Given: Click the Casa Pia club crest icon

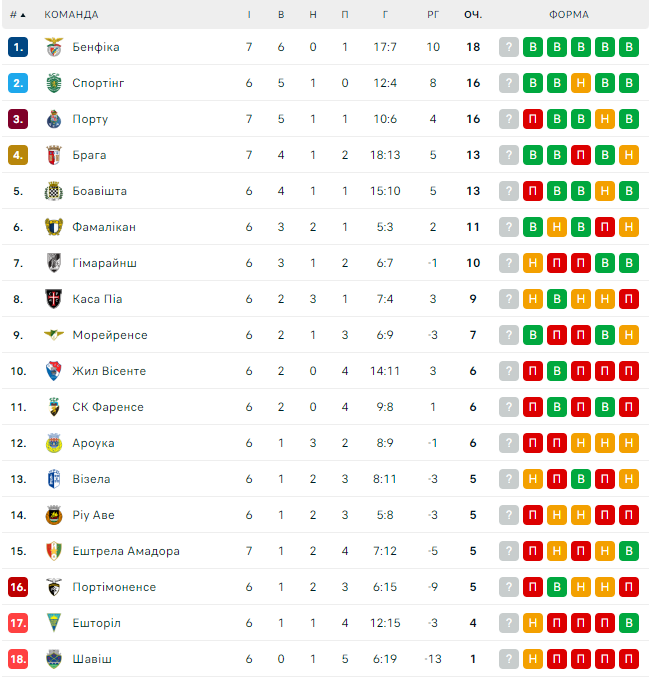Looking at the screenshot, I should click(54, 299).
